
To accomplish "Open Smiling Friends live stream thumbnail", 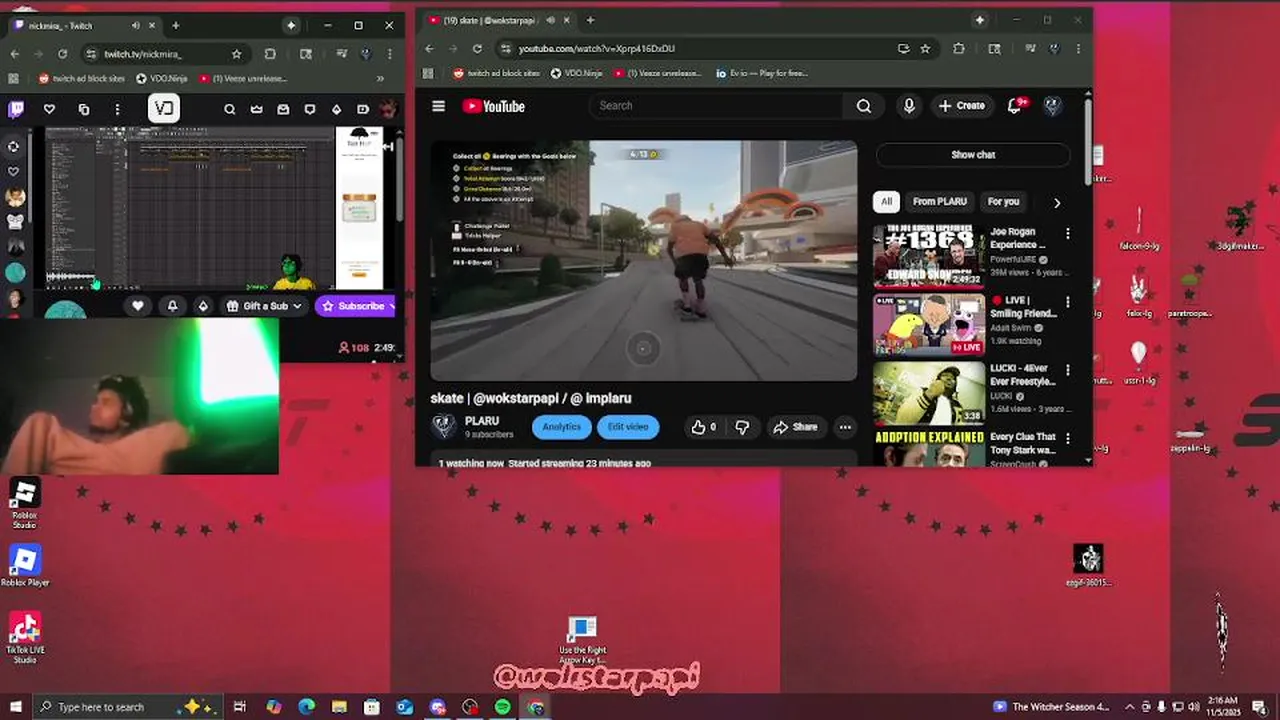I will point(929,325).
